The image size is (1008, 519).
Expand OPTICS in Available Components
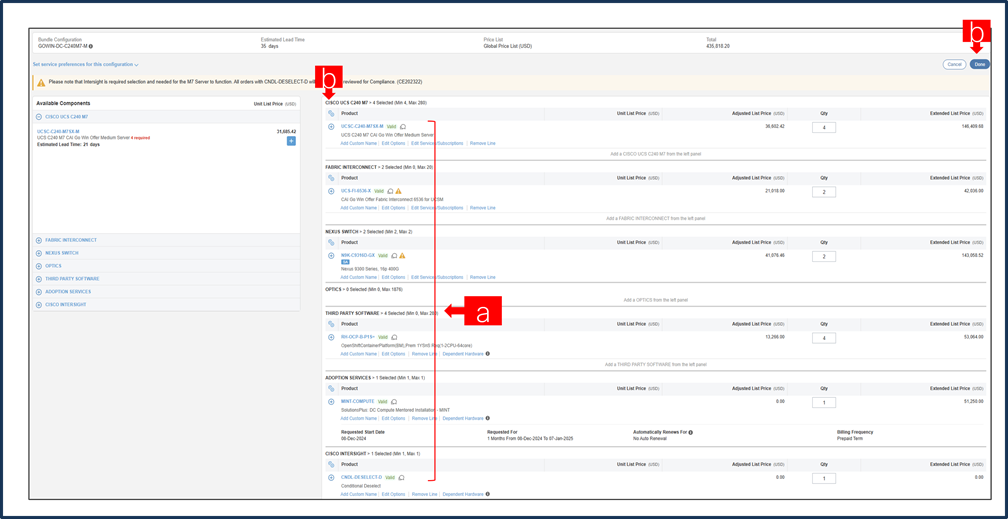39,266
